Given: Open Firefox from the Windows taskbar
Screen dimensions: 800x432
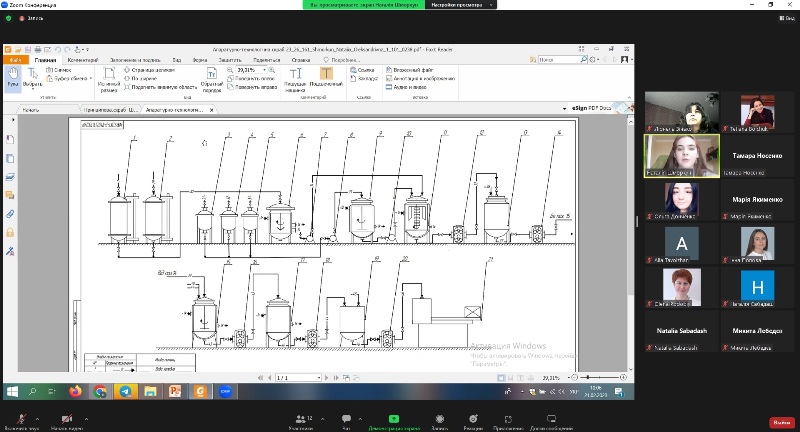Looking at the screenshot, I should (75, 391).
